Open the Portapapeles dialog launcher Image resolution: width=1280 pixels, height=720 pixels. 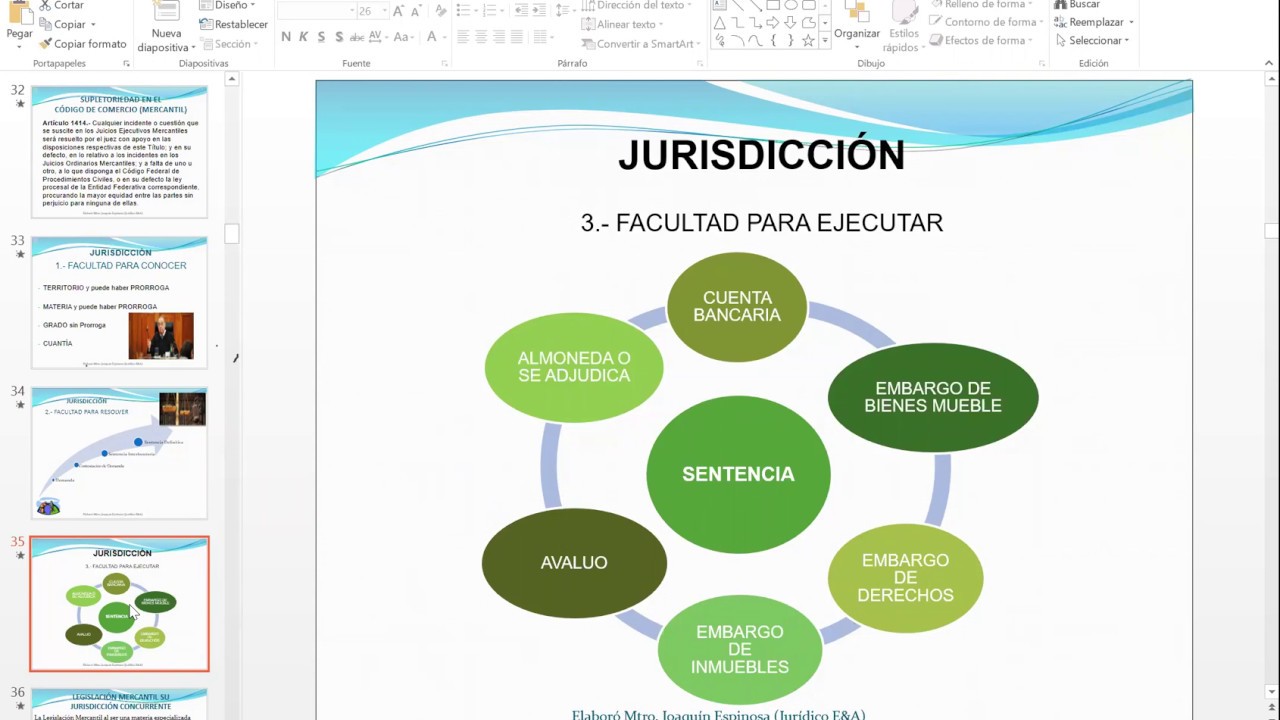click(126, 64)
